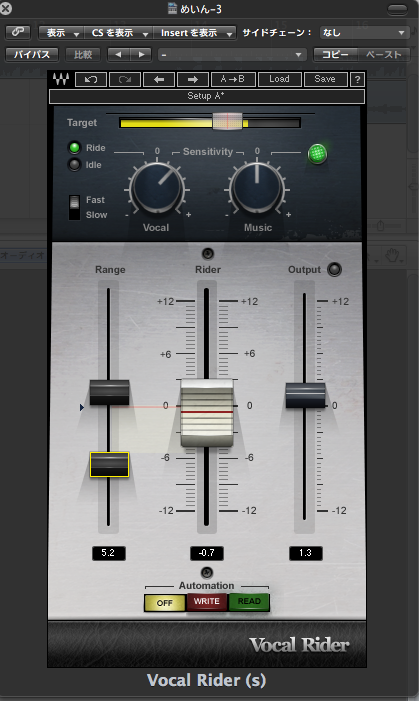This screenshot has height=701, width=419.
Task: Click the Output value box 1.3
Action: pyautogui.click(x=305, y=553)
